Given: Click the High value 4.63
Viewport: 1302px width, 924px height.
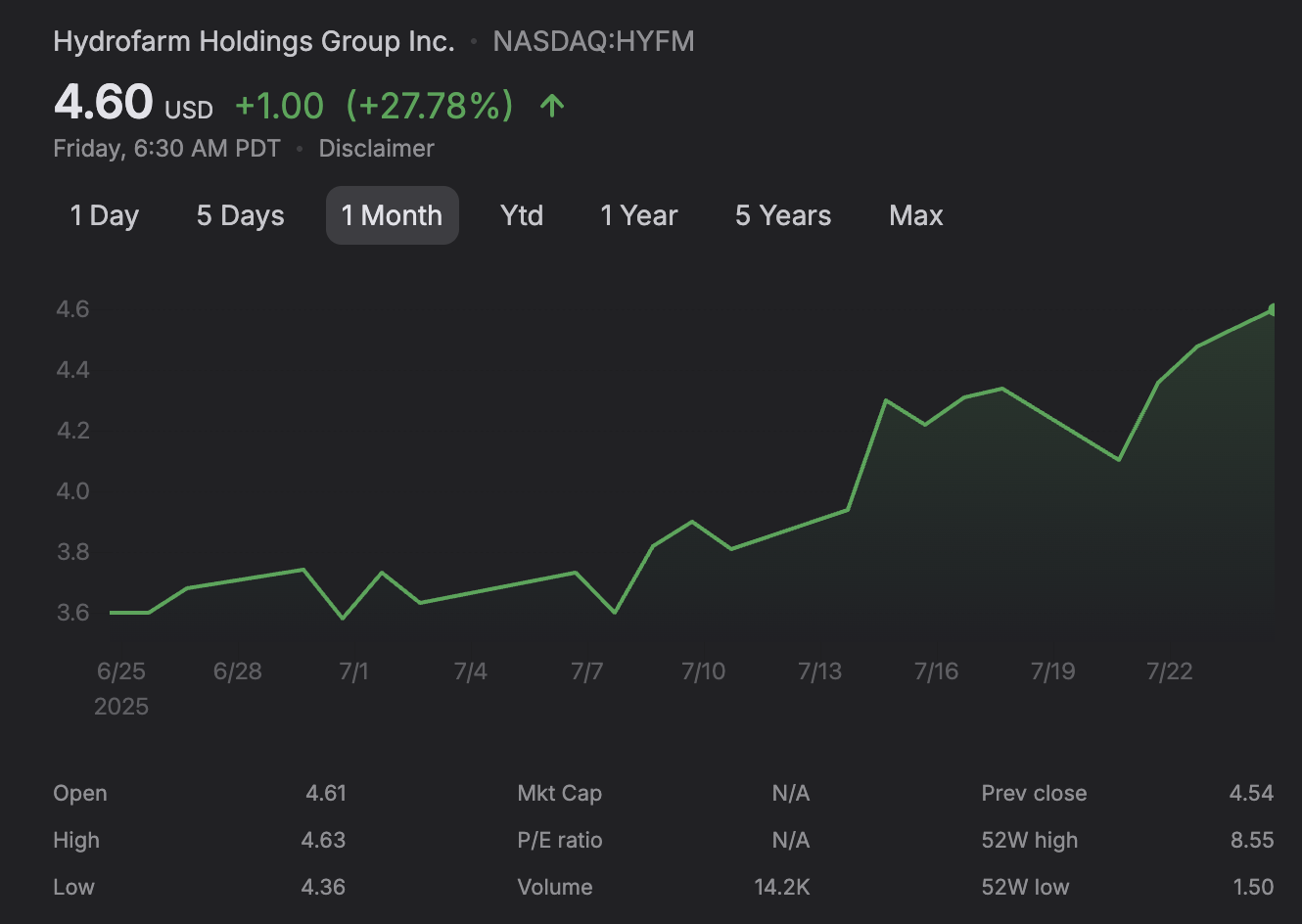Looking at the screenshot, I should point(324,840).
